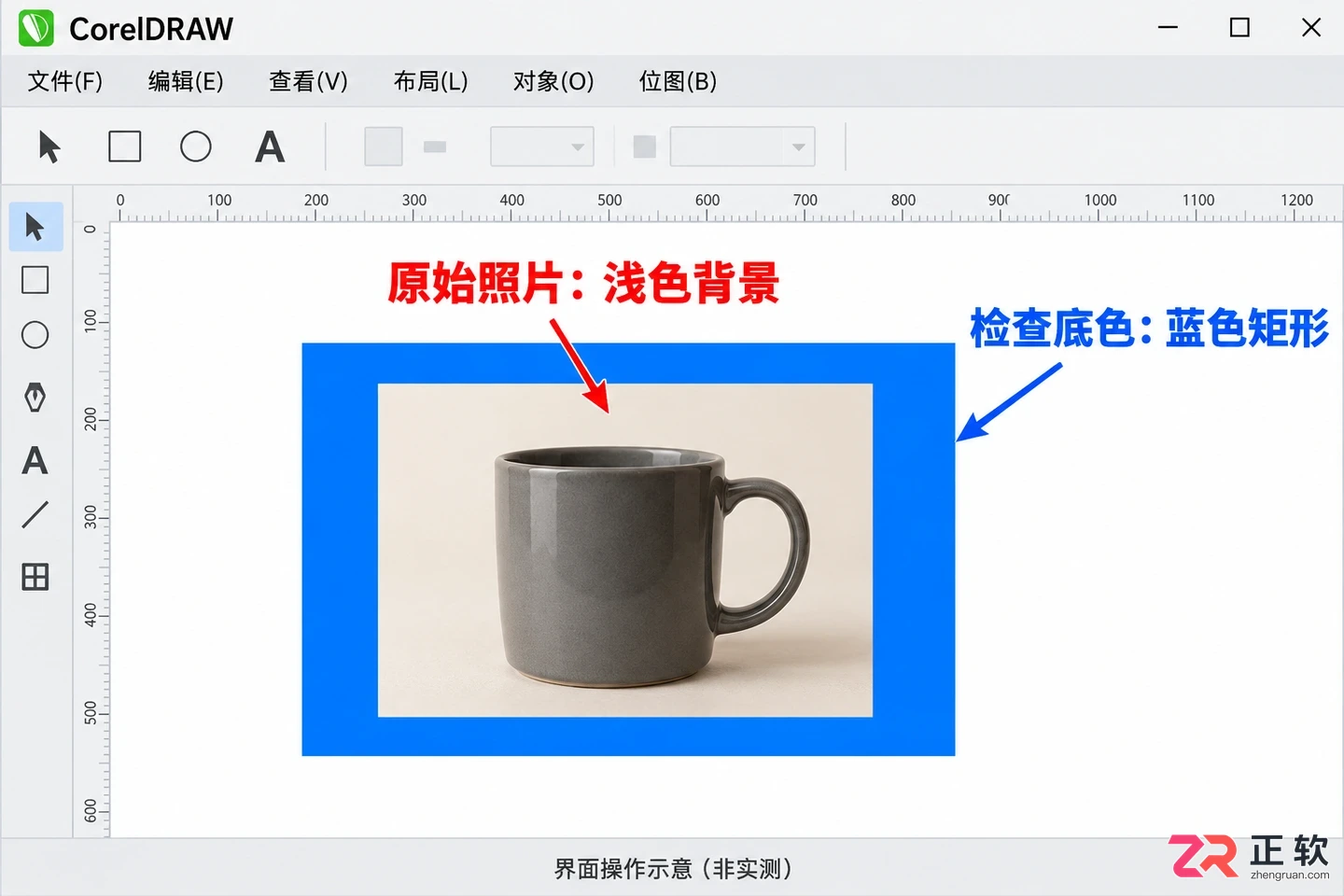This screenshot has width=1344, height=896.
Task: Select the Pen tool in the left toolbox
Action: point(35,398)
